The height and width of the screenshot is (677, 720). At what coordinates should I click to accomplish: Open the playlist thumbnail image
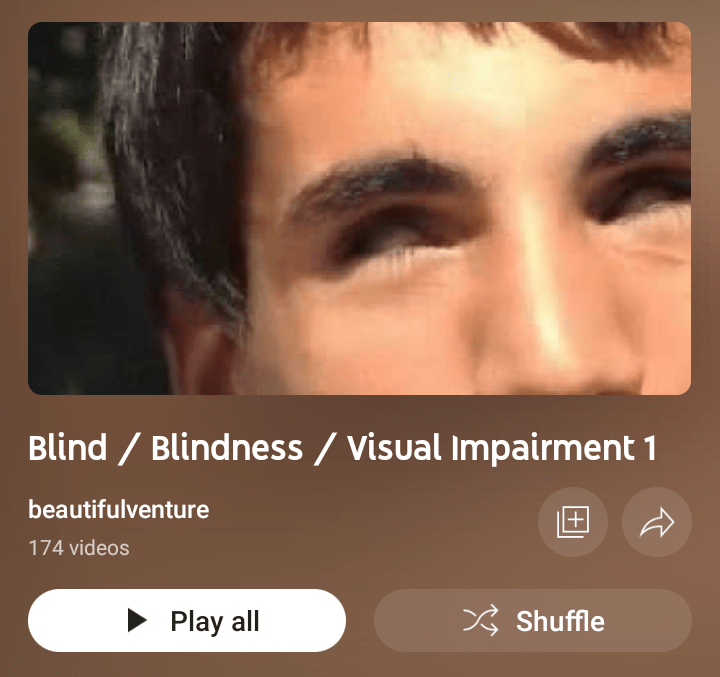pos(360,208)
